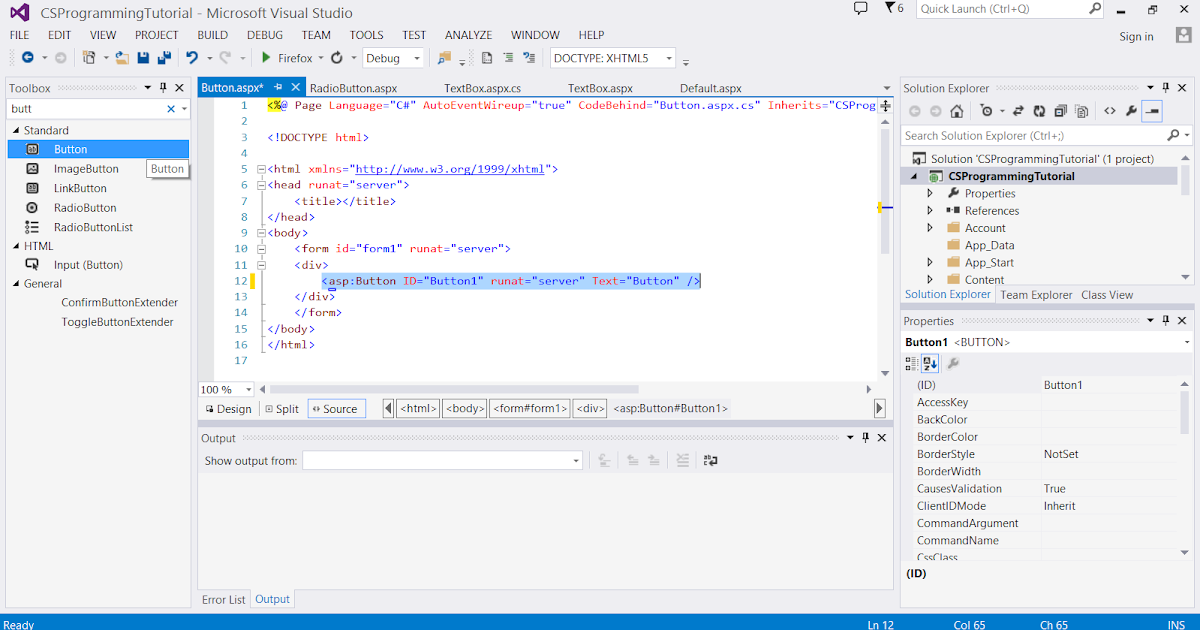Switch to Design view
The image size is (1200, 630).
pyautogui.click(x=228, y=408)
